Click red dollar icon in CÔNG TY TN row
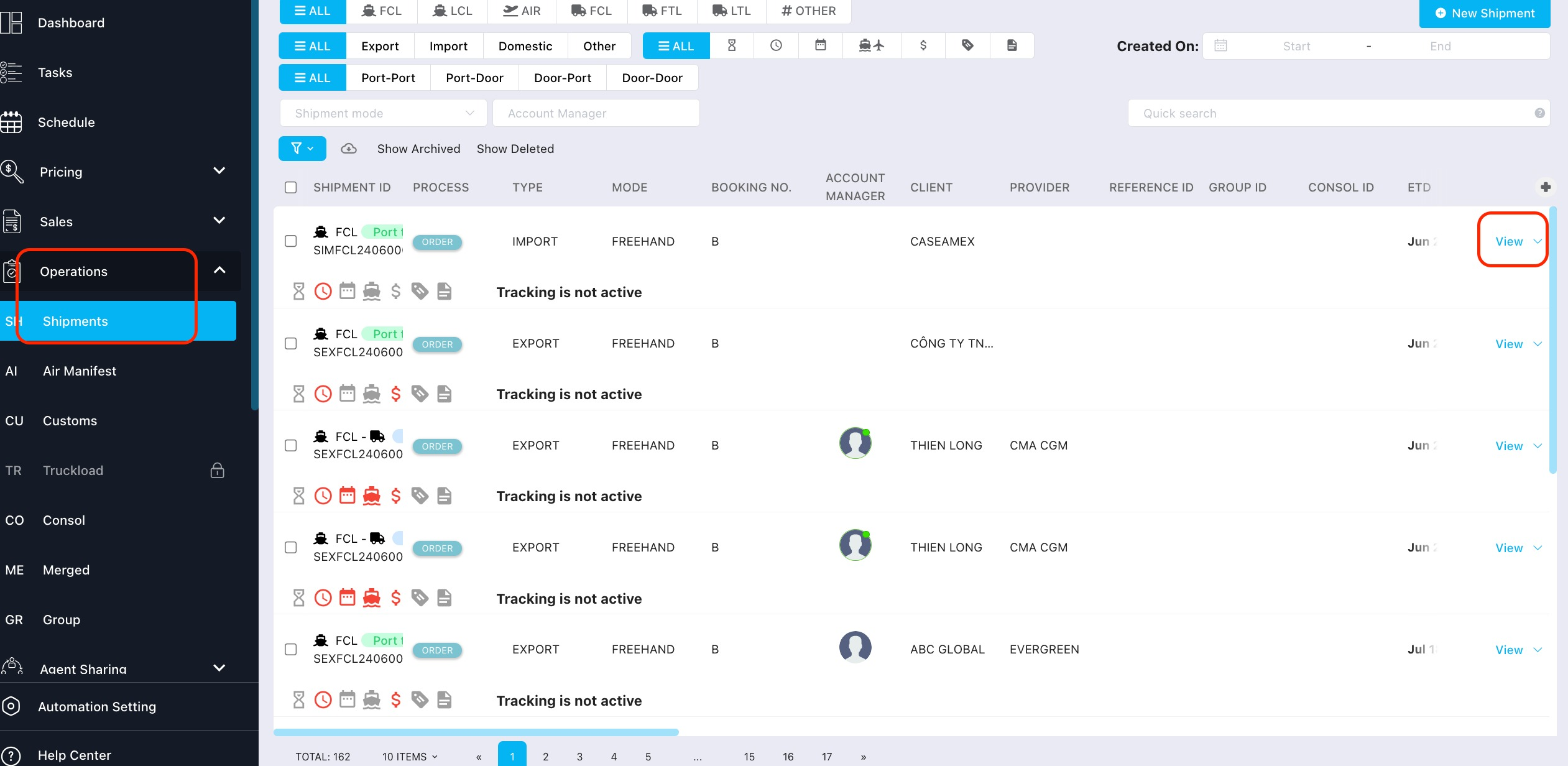The width and height of the screenshot is (1568, 766). tap(396, 394)
